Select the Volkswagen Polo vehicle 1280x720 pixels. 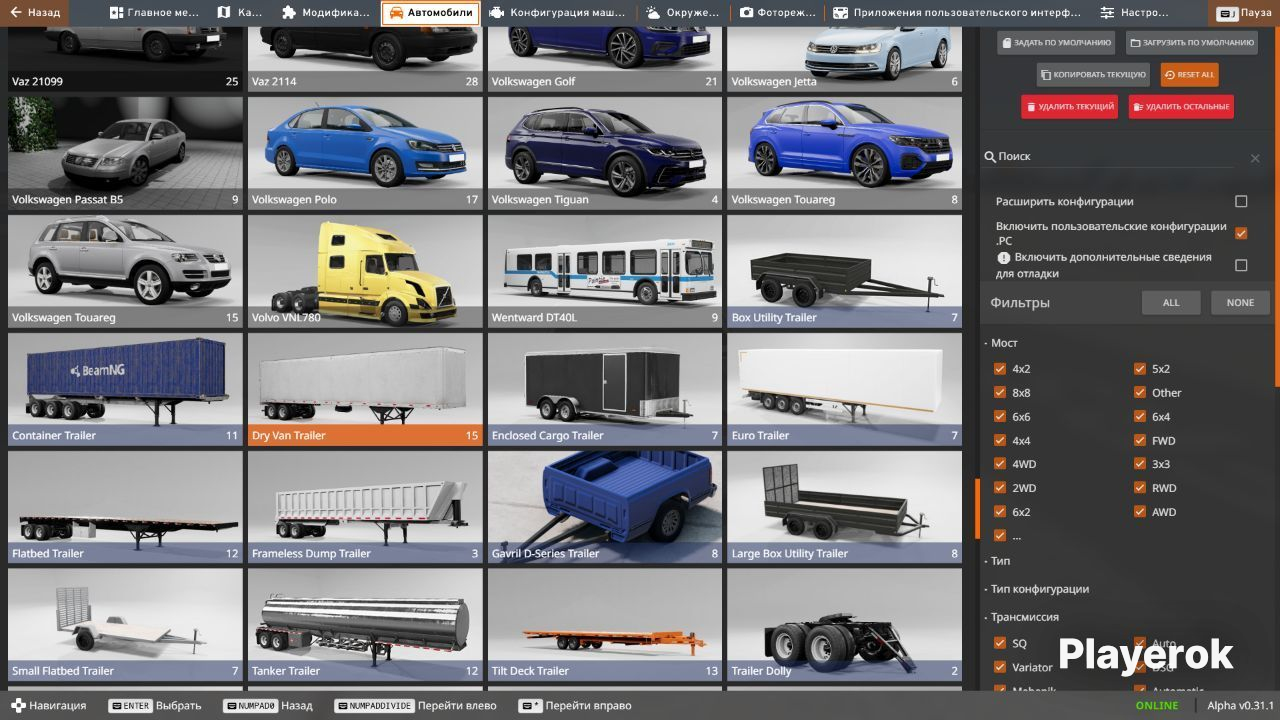(x=365, y=153)
